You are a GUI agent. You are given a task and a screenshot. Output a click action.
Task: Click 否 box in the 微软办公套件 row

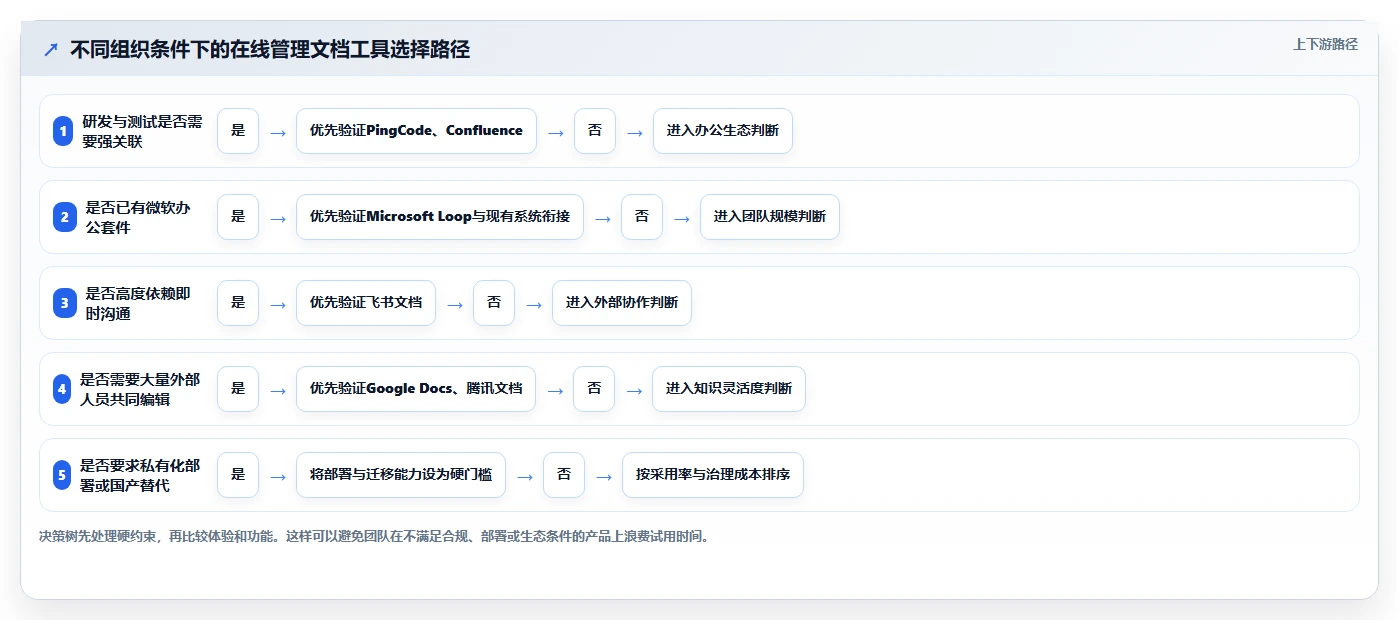coord(642,217)
